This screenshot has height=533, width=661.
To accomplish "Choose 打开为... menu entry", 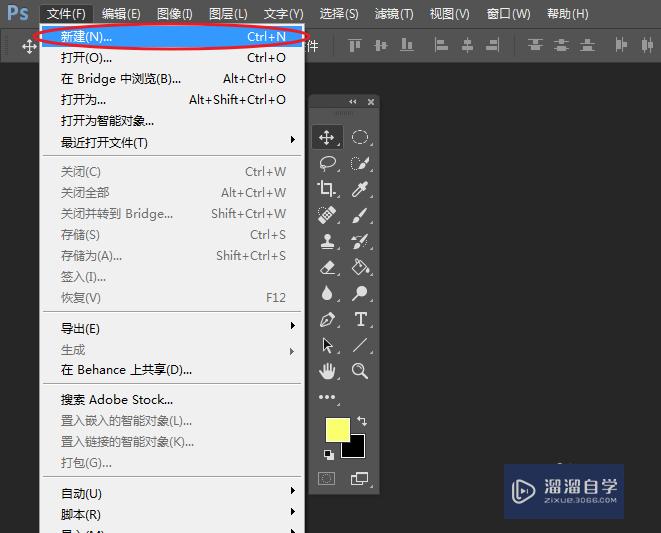I will [x=172, y=100].
